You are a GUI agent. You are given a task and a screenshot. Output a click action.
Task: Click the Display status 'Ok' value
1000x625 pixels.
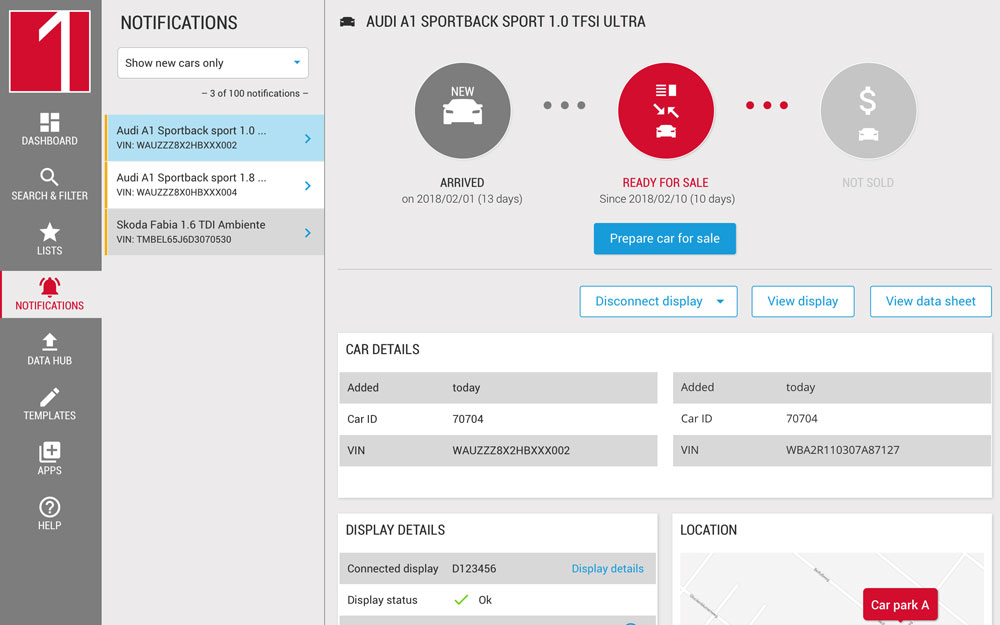tap(485, 600)
